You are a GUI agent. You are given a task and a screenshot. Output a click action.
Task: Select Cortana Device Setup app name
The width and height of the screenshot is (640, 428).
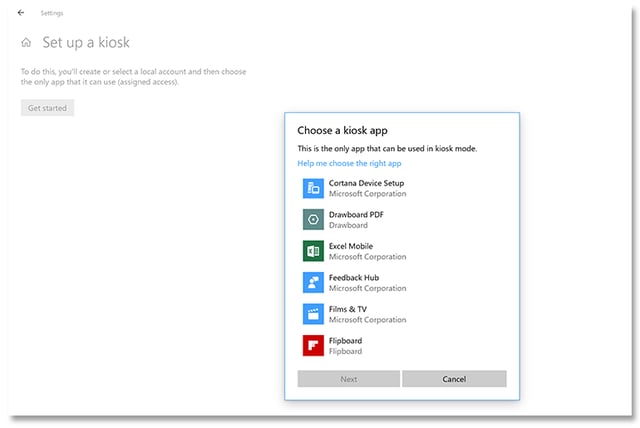coord(367,183)
